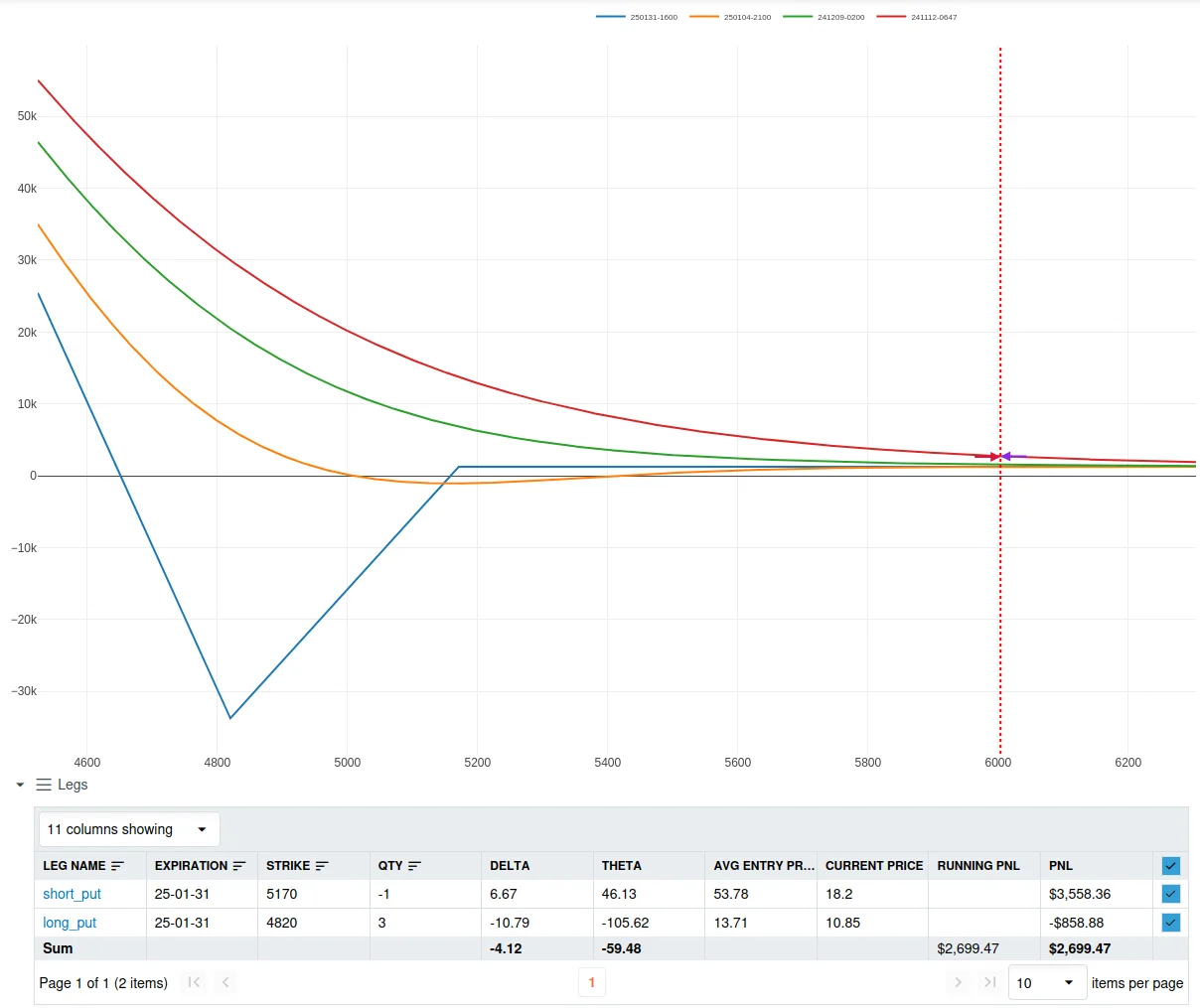Uncheck the short_put row checkbox
Screen dimensions: 1200x1008
click(1170, 894)
